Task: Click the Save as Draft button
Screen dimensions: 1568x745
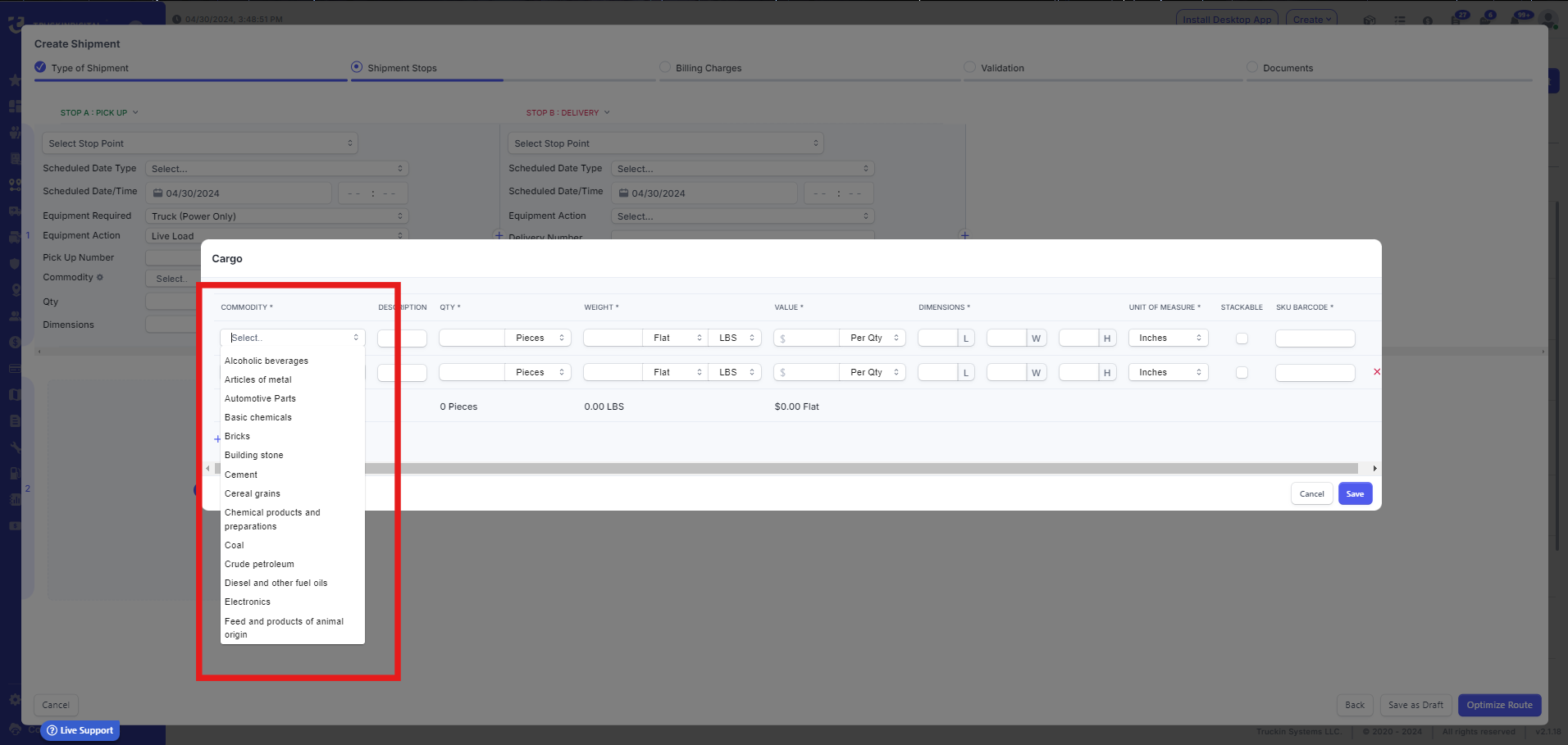Action: click(1415, 705)
